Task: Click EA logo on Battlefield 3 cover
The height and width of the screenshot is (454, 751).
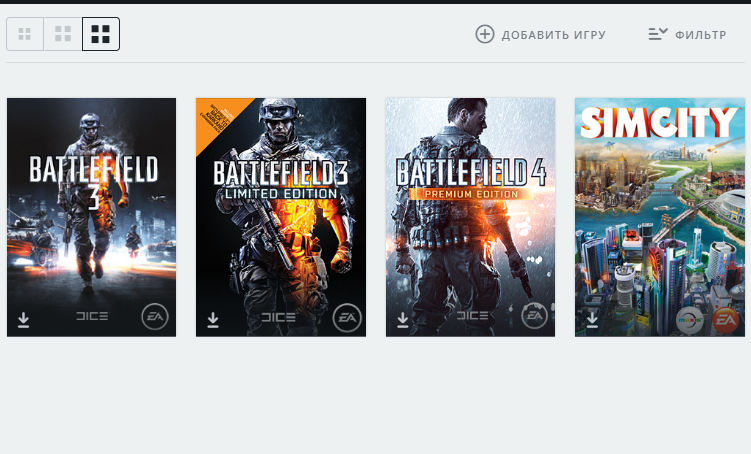Action: 155,317
